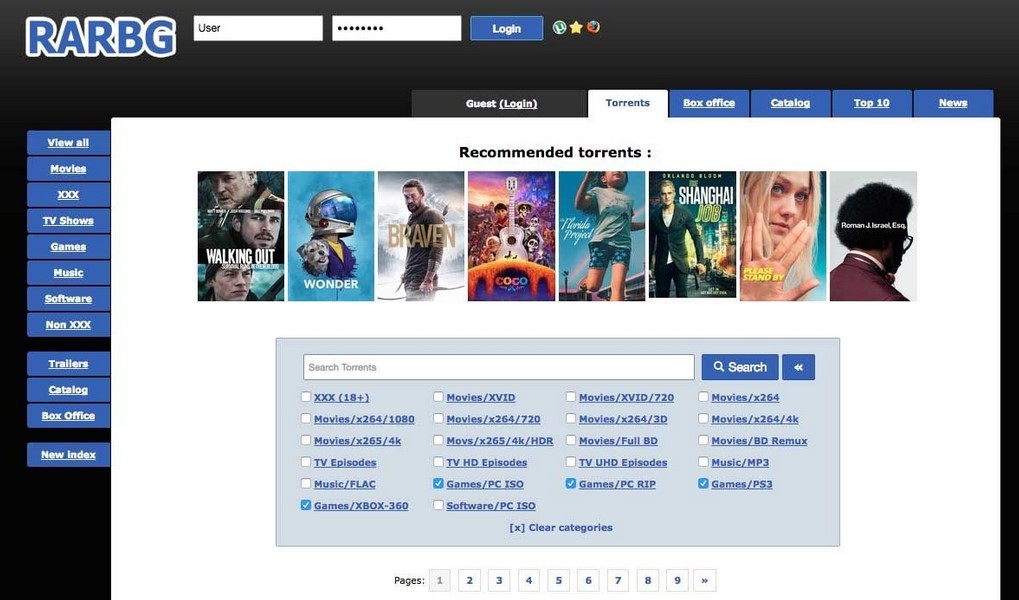Select Games in the left sidebar
This screenshot has height=600, width=1019.
(x=68, y=247)
